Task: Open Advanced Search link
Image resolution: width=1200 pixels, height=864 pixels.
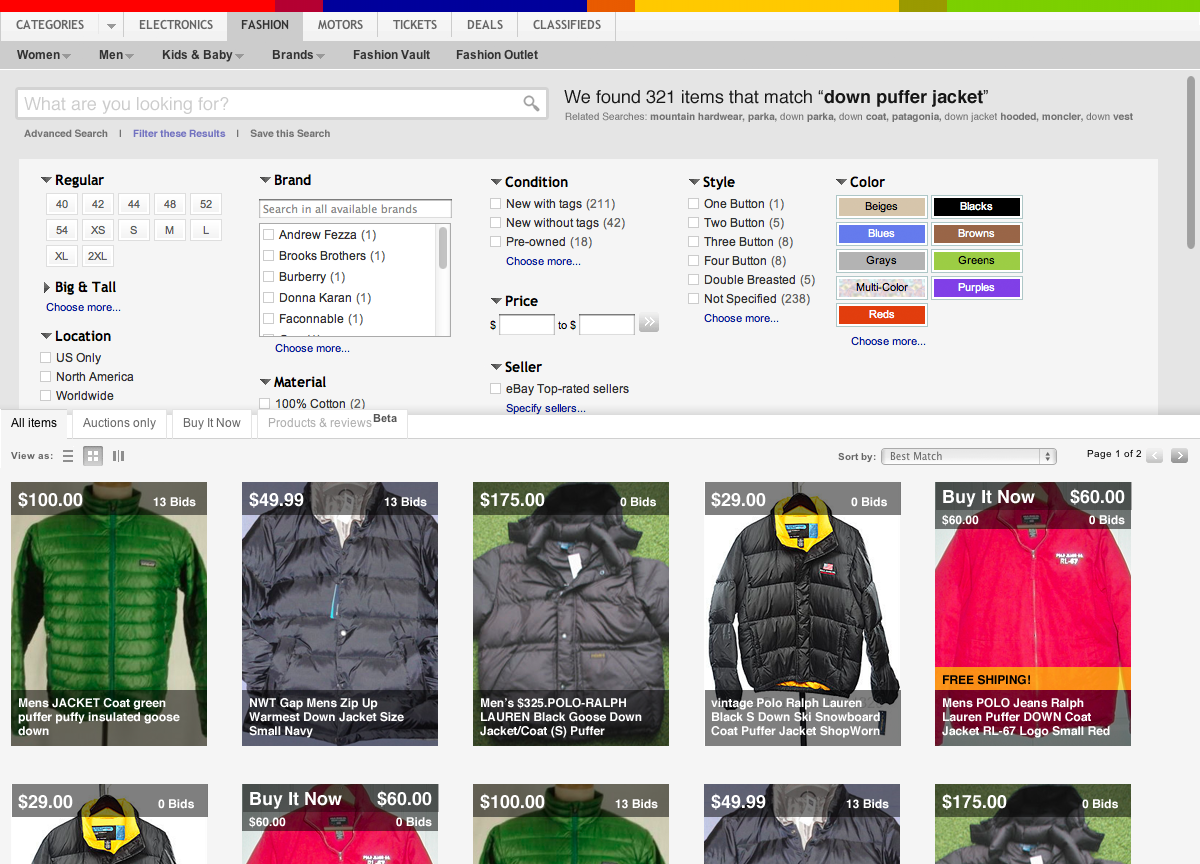Action: 66,134
